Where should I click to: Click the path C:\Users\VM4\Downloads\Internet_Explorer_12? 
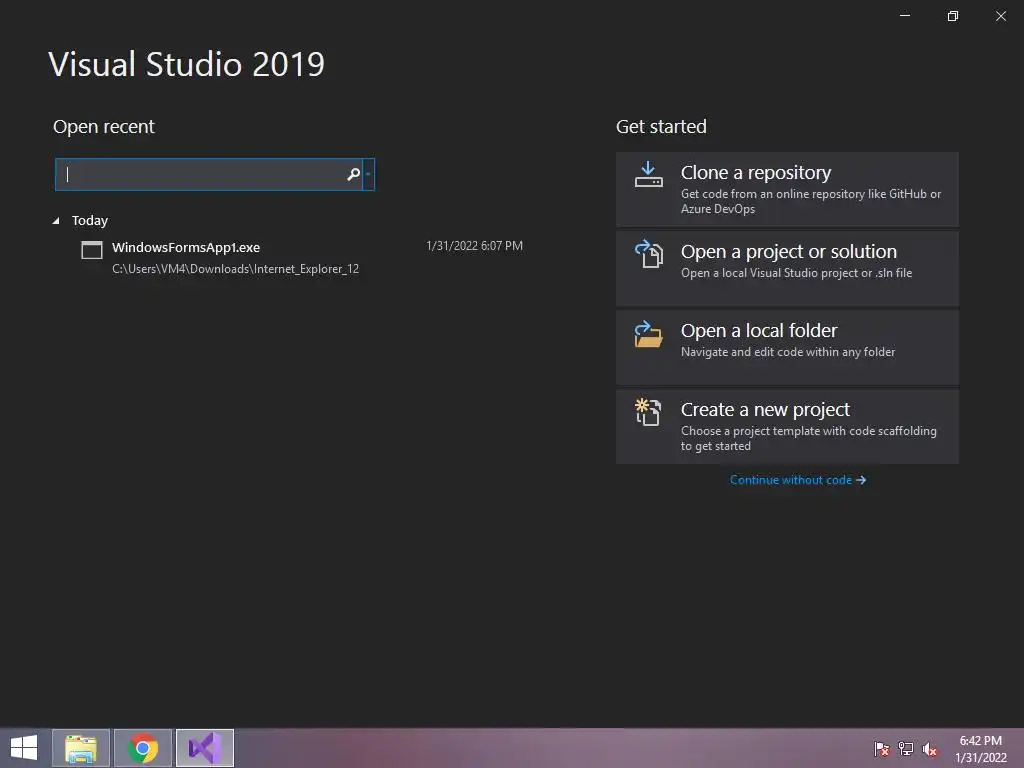pyautogui.click(x=235, y=269)
